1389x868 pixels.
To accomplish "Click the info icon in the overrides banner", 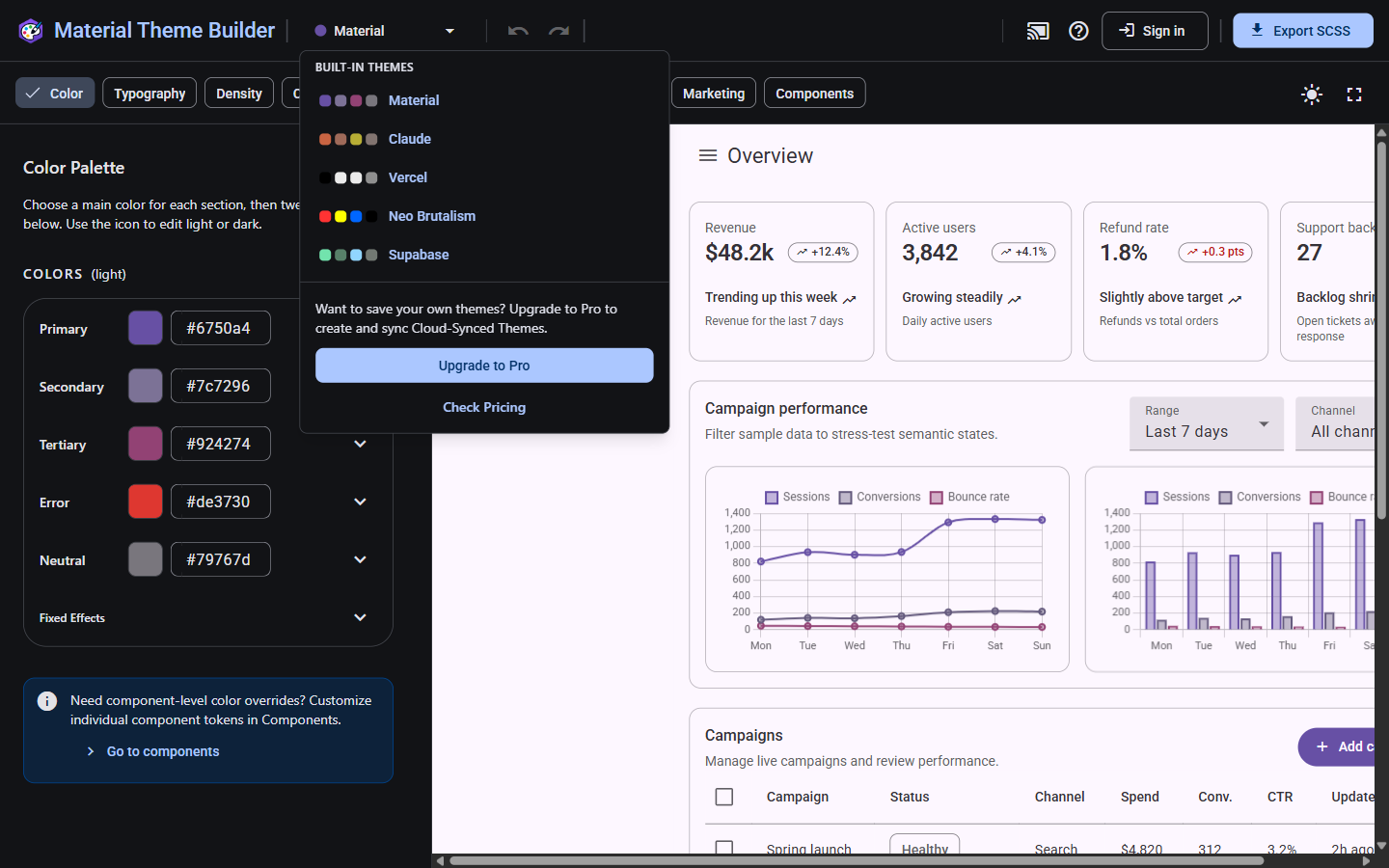I will tap(47, 701).
